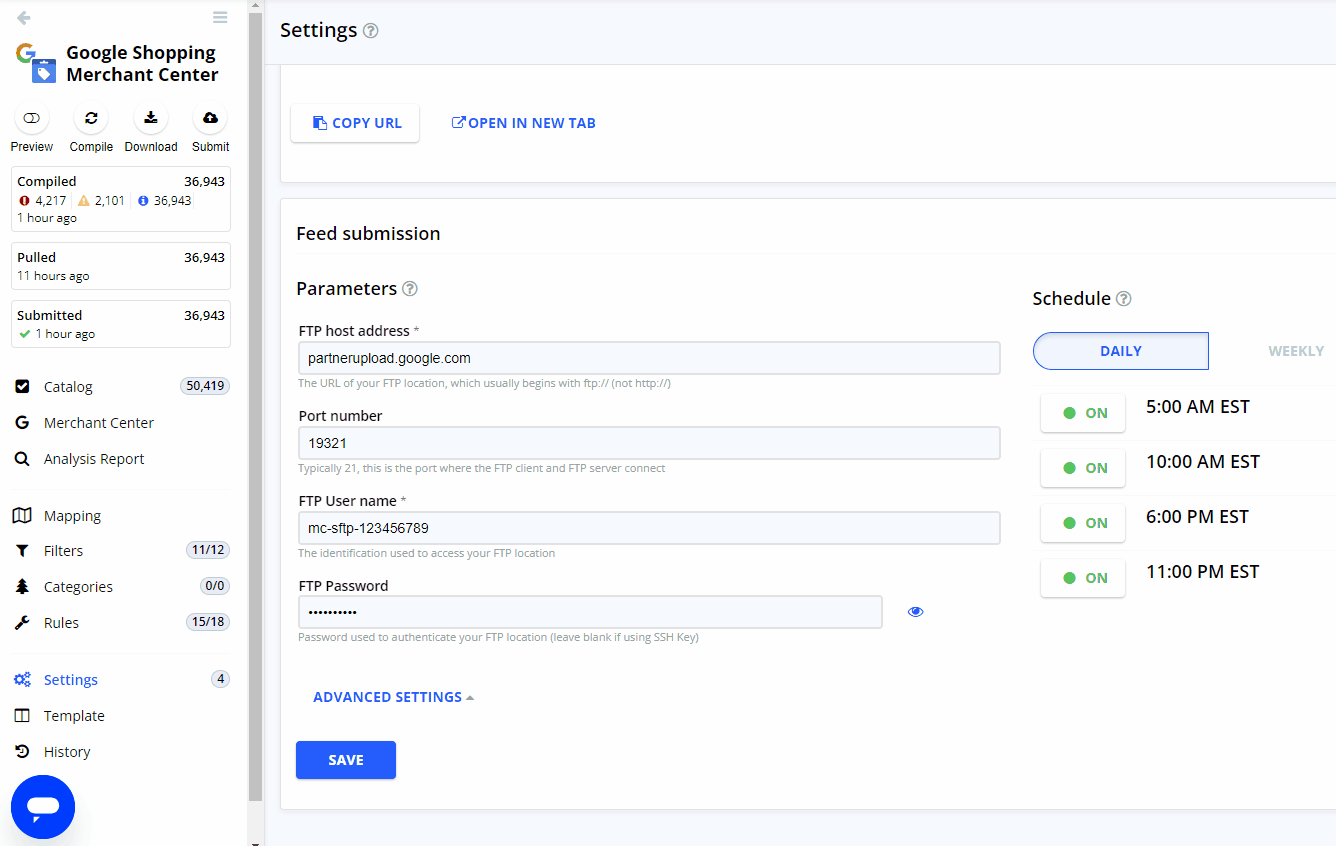The width and height of the screenshot is (1336, 846).
Task: Open Filters in sidebar
Action: coord(63,551)
